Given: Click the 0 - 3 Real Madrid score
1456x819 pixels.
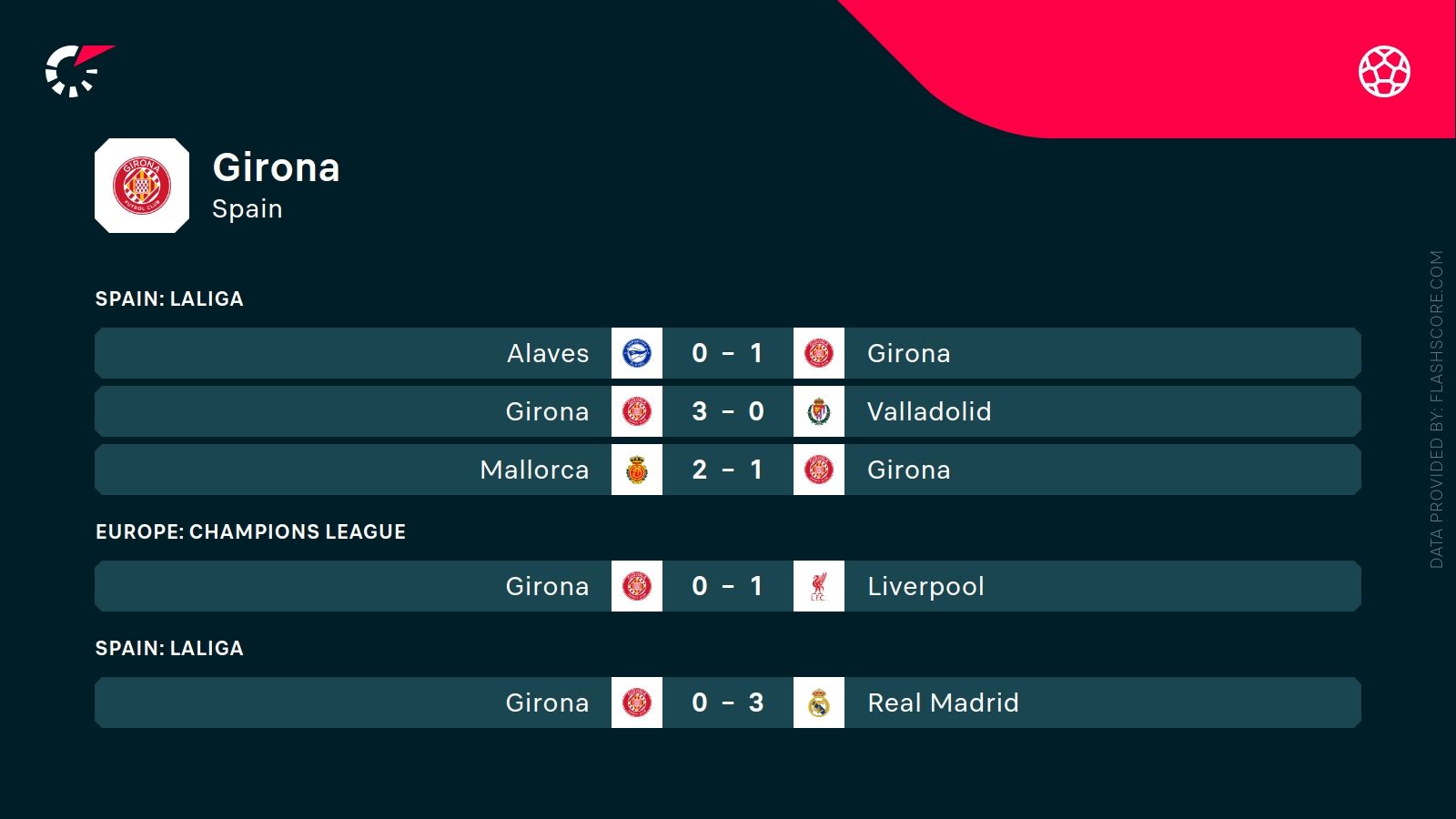Looking at the screenshot, I should [x=727, y=703].
